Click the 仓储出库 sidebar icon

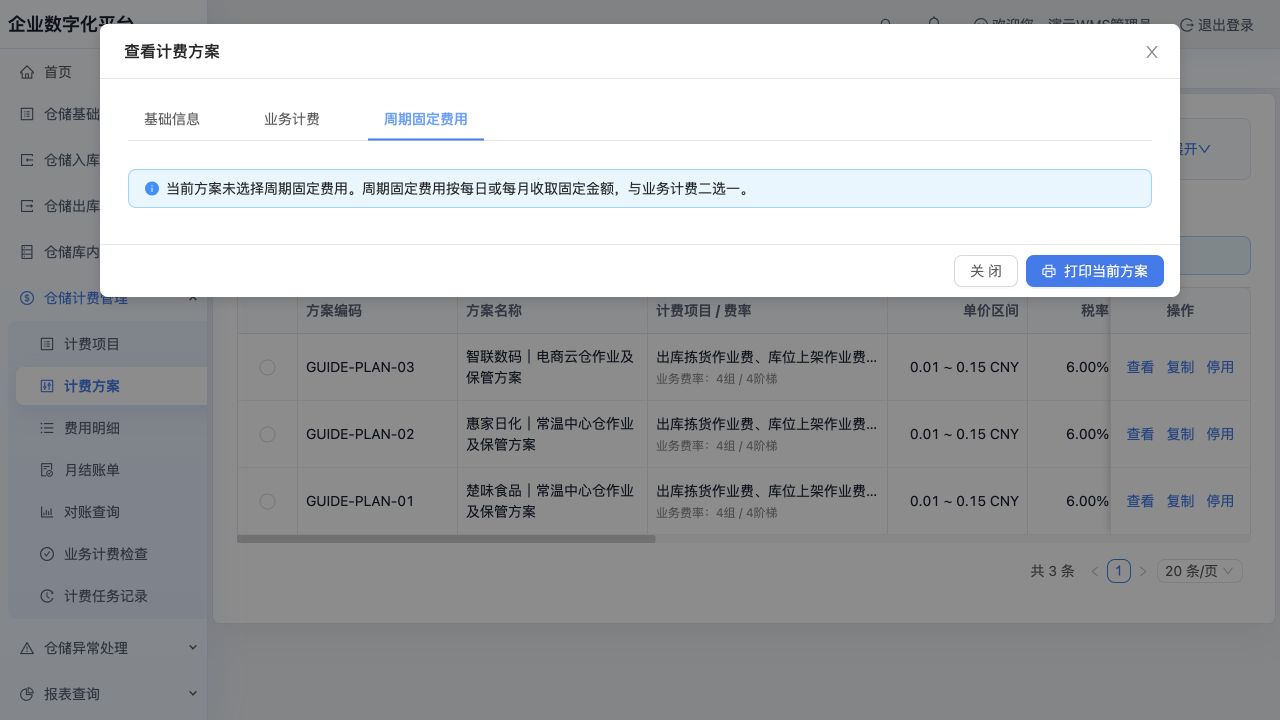coord(27,206)
